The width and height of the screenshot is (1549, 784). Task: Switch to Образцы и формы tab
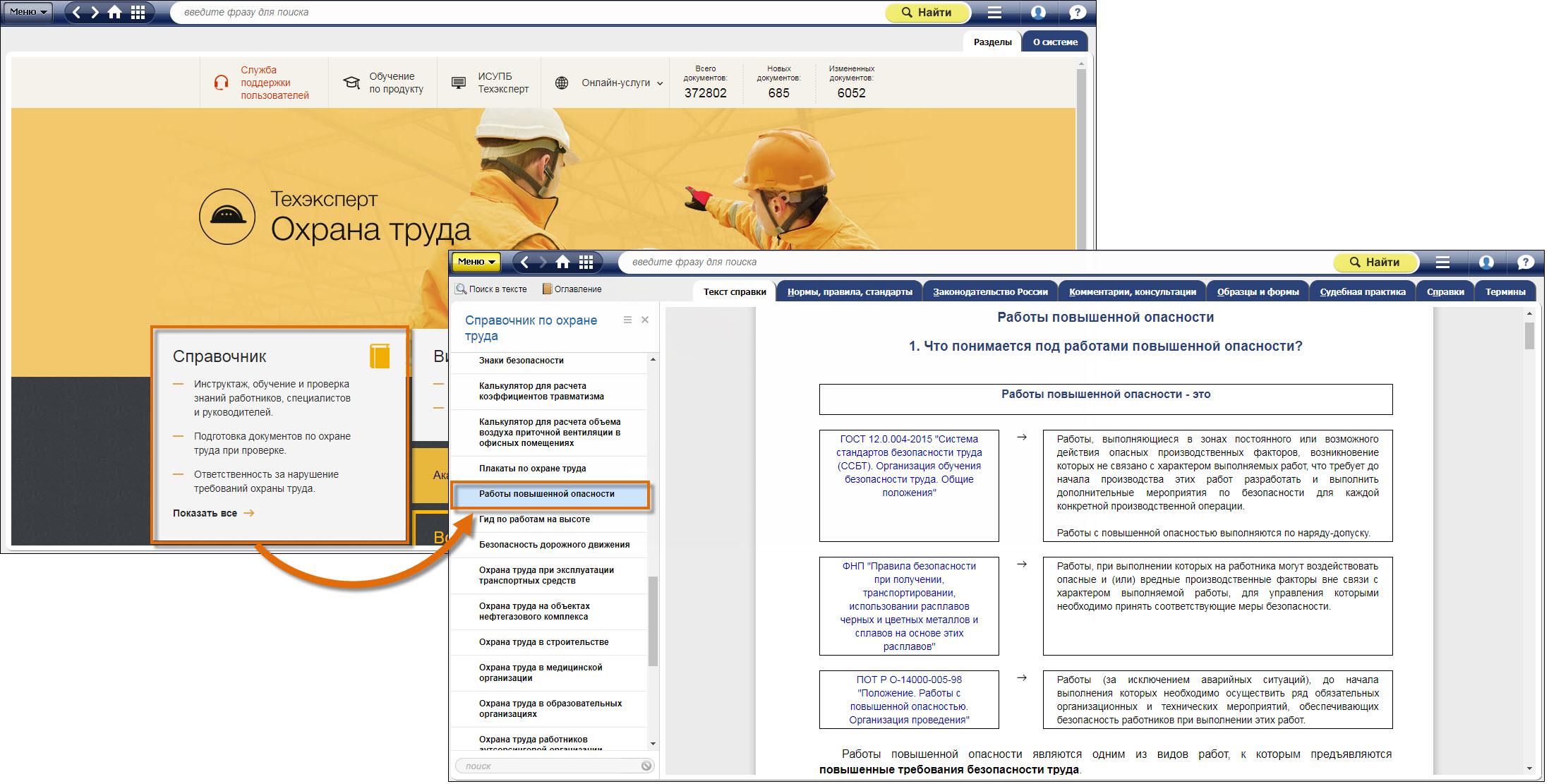click(x=1258, y=291)
